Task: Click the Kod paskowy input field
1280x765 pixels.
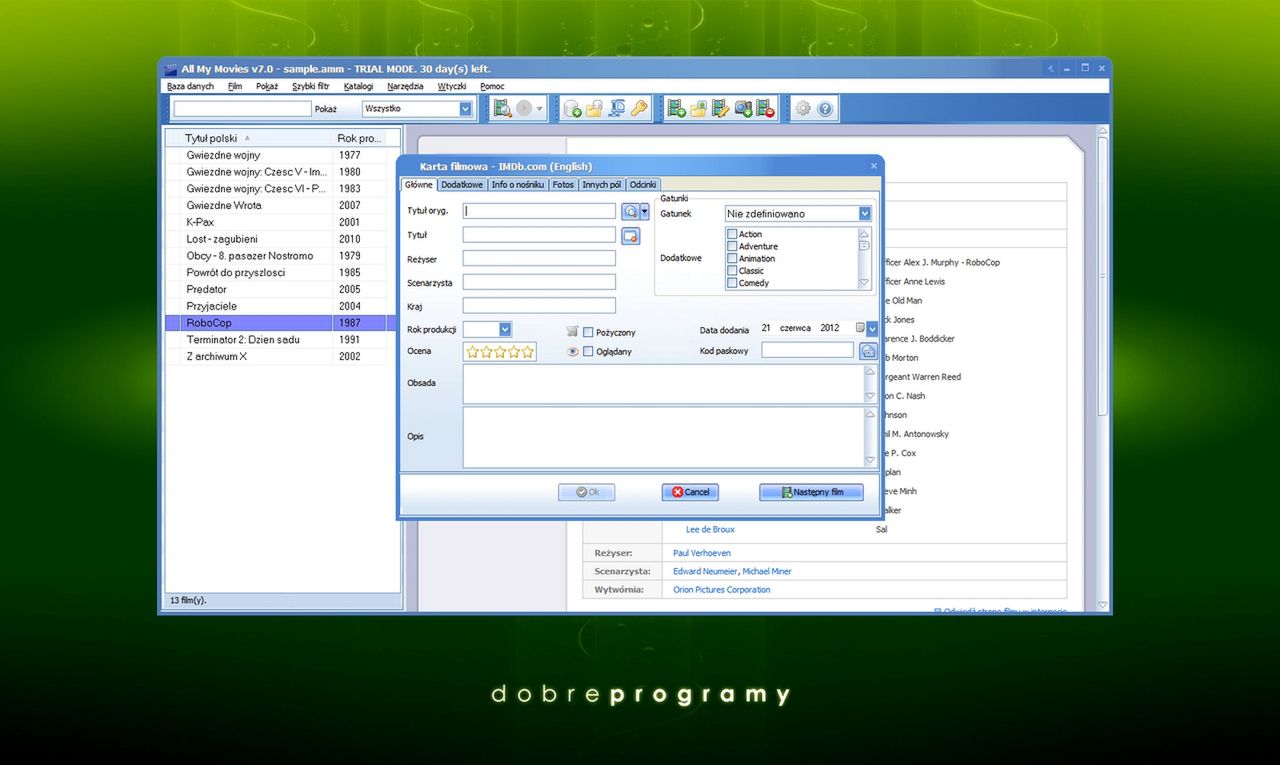Action: 808,350
